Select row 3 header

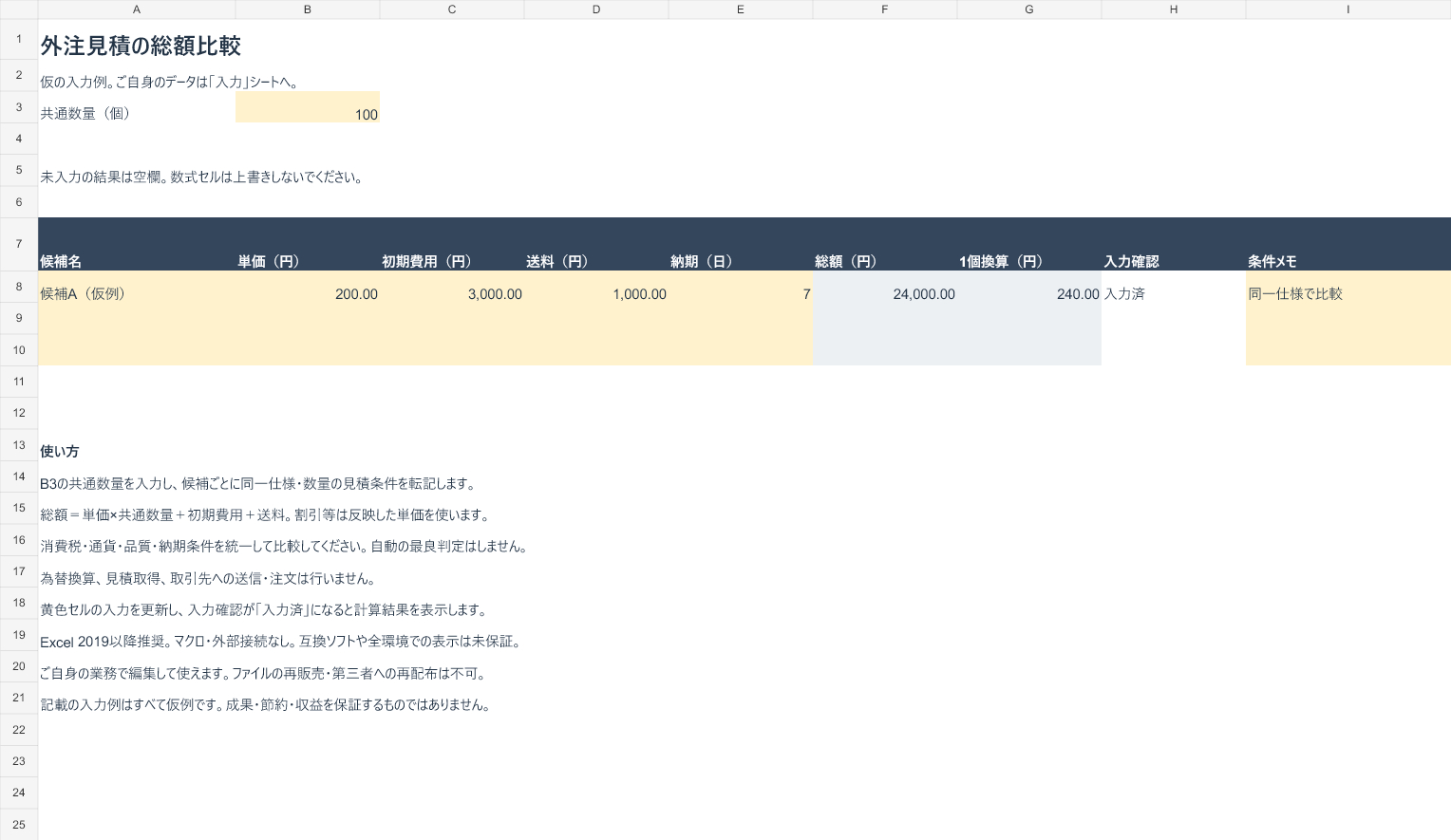click(19, 107)
